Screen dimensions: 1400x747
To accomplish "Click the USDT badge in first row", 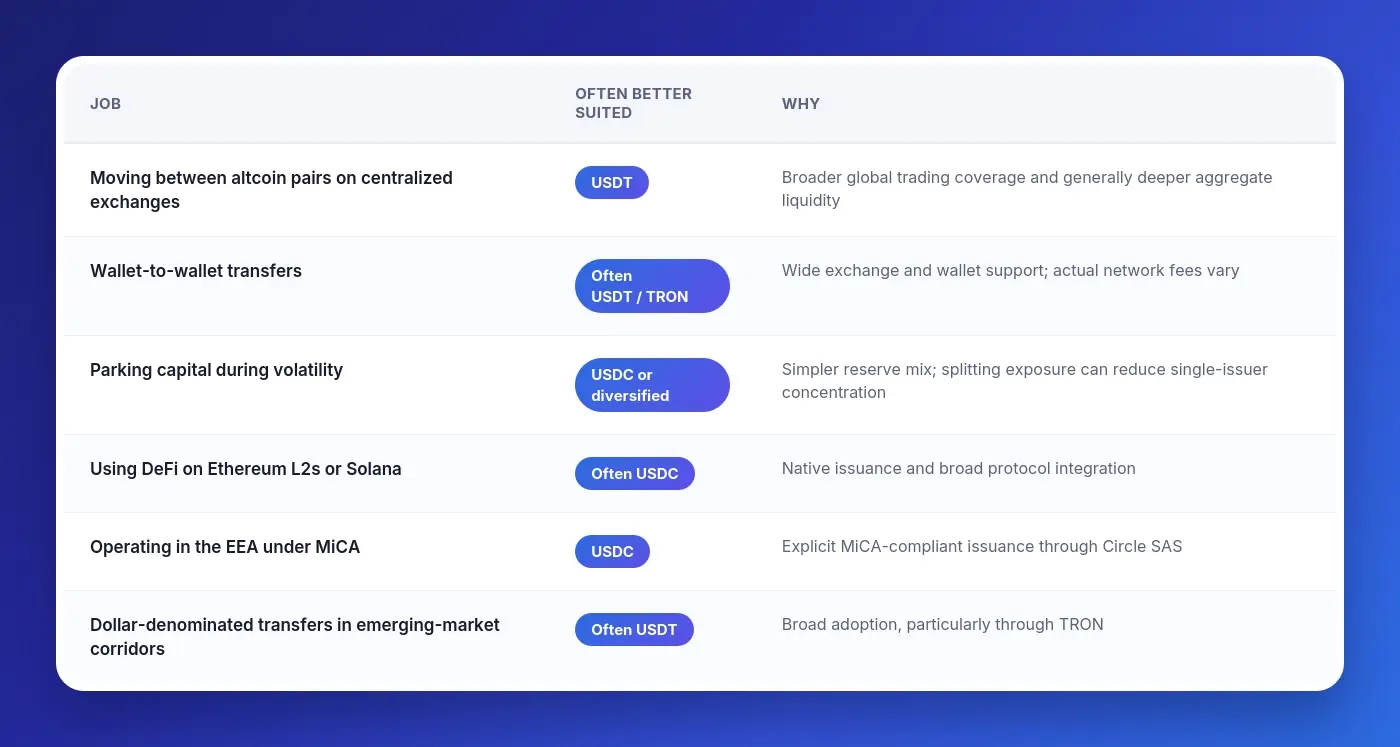I will point(612,183).
